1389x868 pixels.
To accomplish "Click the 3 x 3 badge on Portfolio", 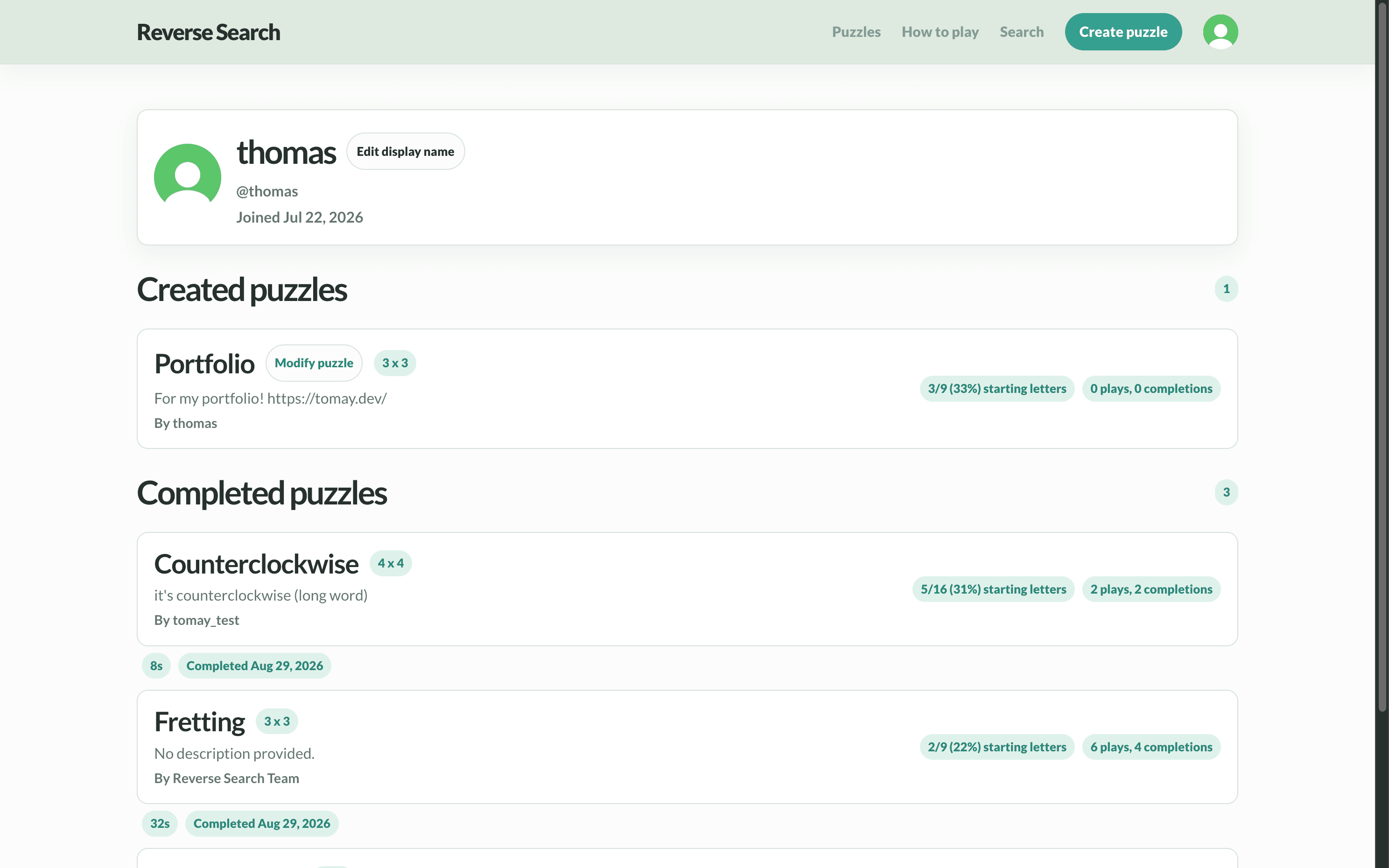I will [x=395, y=363].
